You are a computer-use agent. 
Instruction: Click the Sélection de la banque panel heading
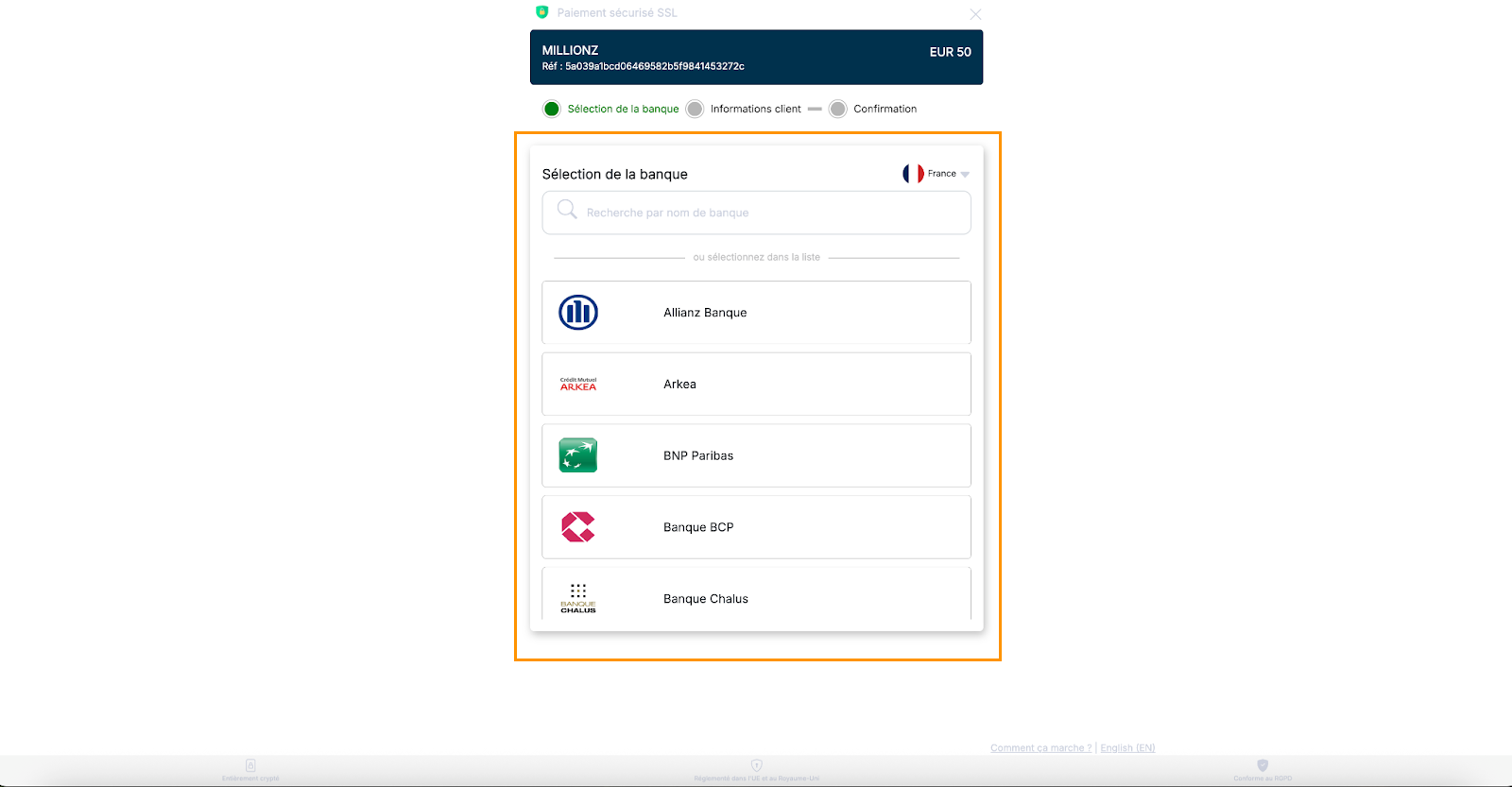tap(614, 174)
